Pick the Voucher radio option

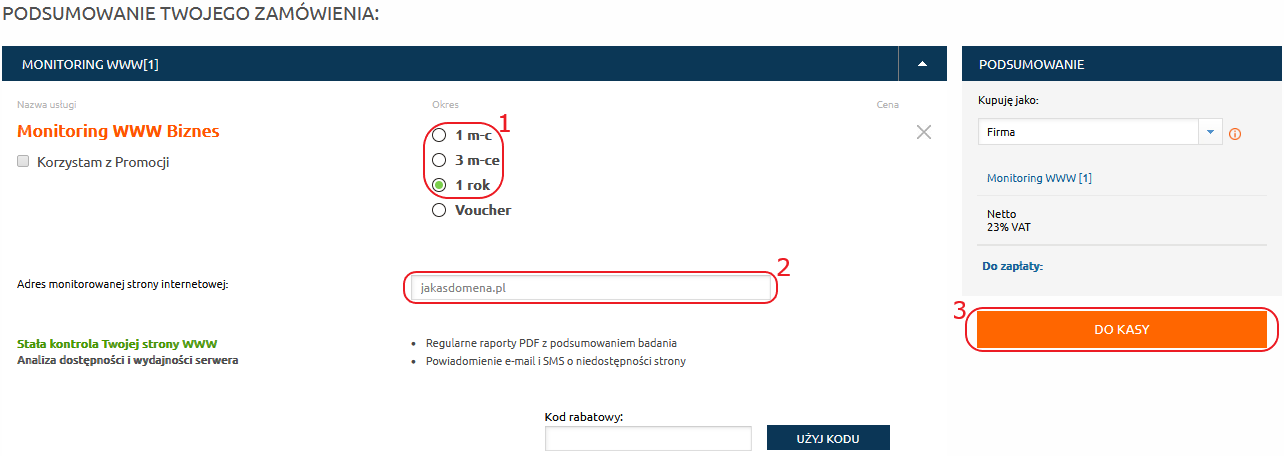point(438,210)
